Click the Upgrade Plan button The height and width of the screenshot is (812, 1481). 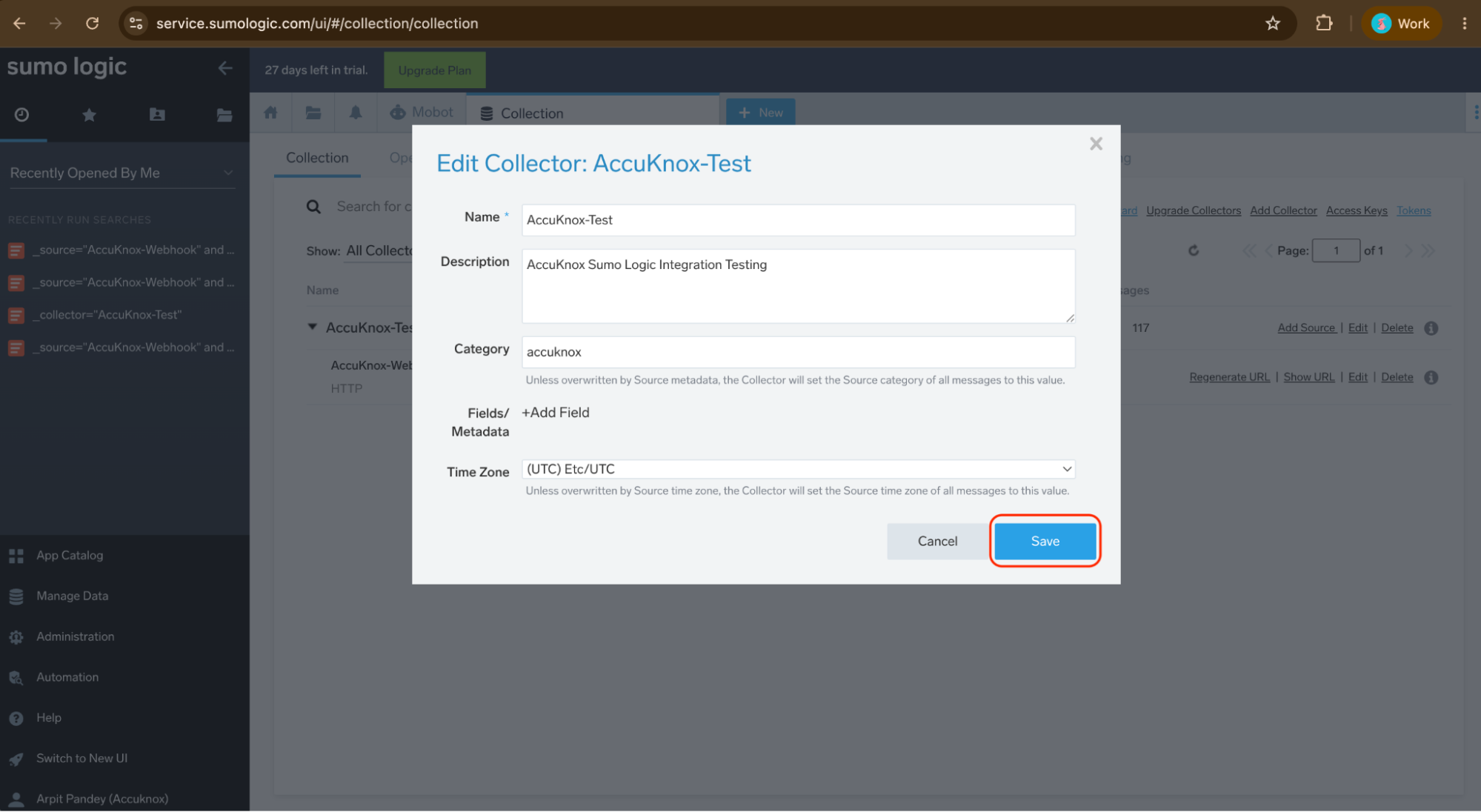coord(434,70)
